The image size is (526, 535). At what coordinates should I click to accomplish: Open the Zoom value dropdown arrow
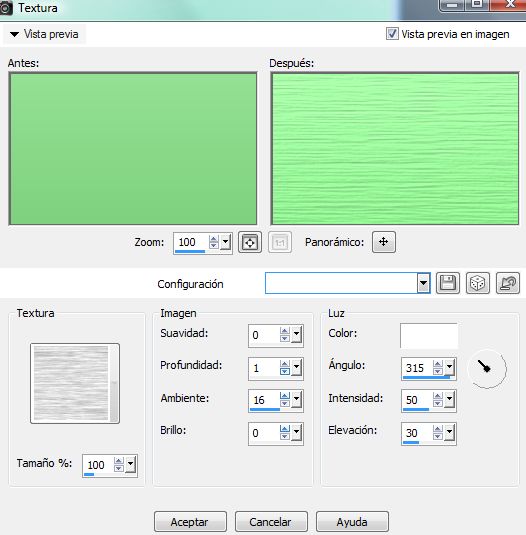225,242
